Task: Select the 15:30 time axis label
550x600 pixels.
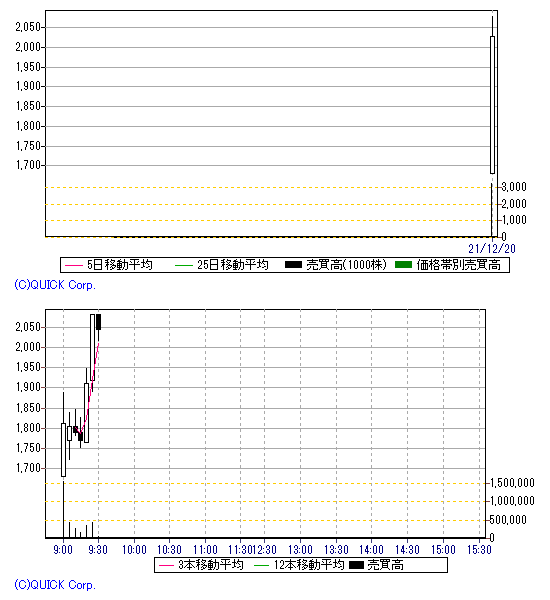Action: [x=479, y=550]
